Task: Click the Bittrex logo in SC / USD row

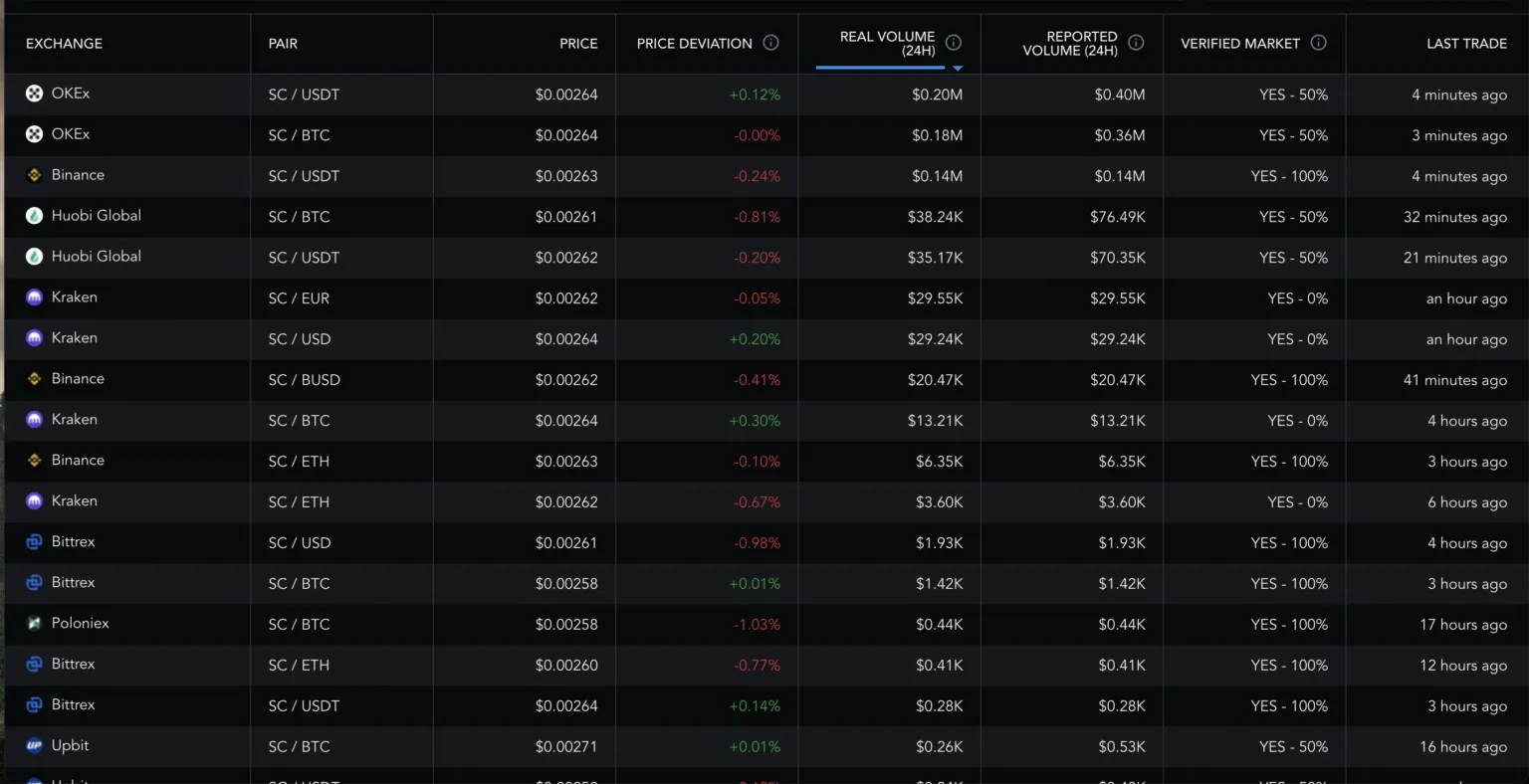Action: pos(34,541)
